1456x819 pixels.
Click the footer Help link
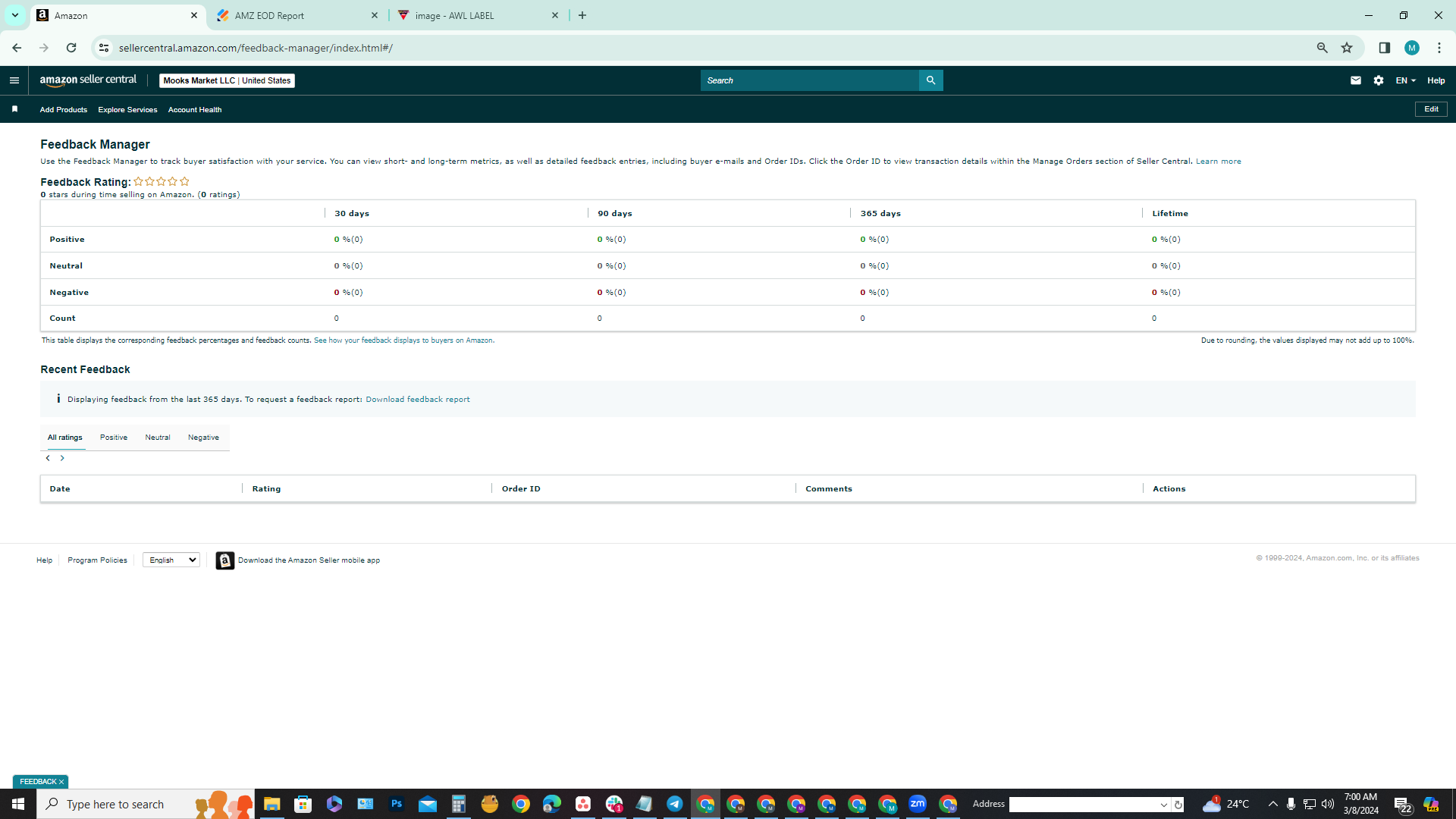tap(44, 560)
